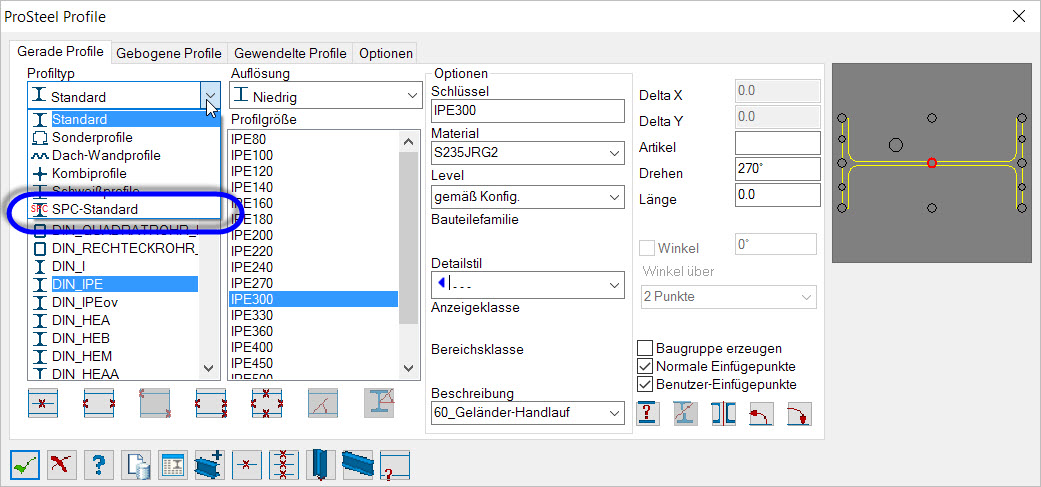This screenshot has height=487, width=1041.
Task: Toggle Normale Einfügepunkte checkbox
Action: [644, 366]
